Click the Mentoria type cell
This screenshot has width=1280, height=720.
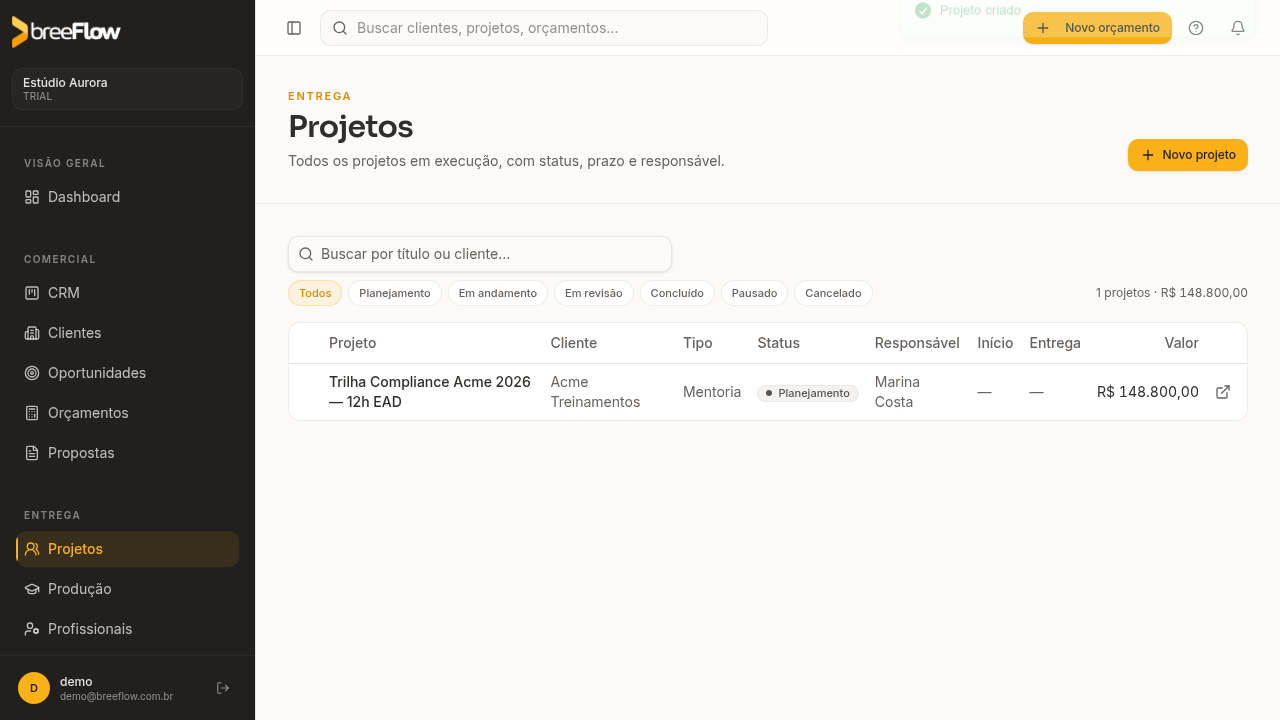click(x=712, y=392)
